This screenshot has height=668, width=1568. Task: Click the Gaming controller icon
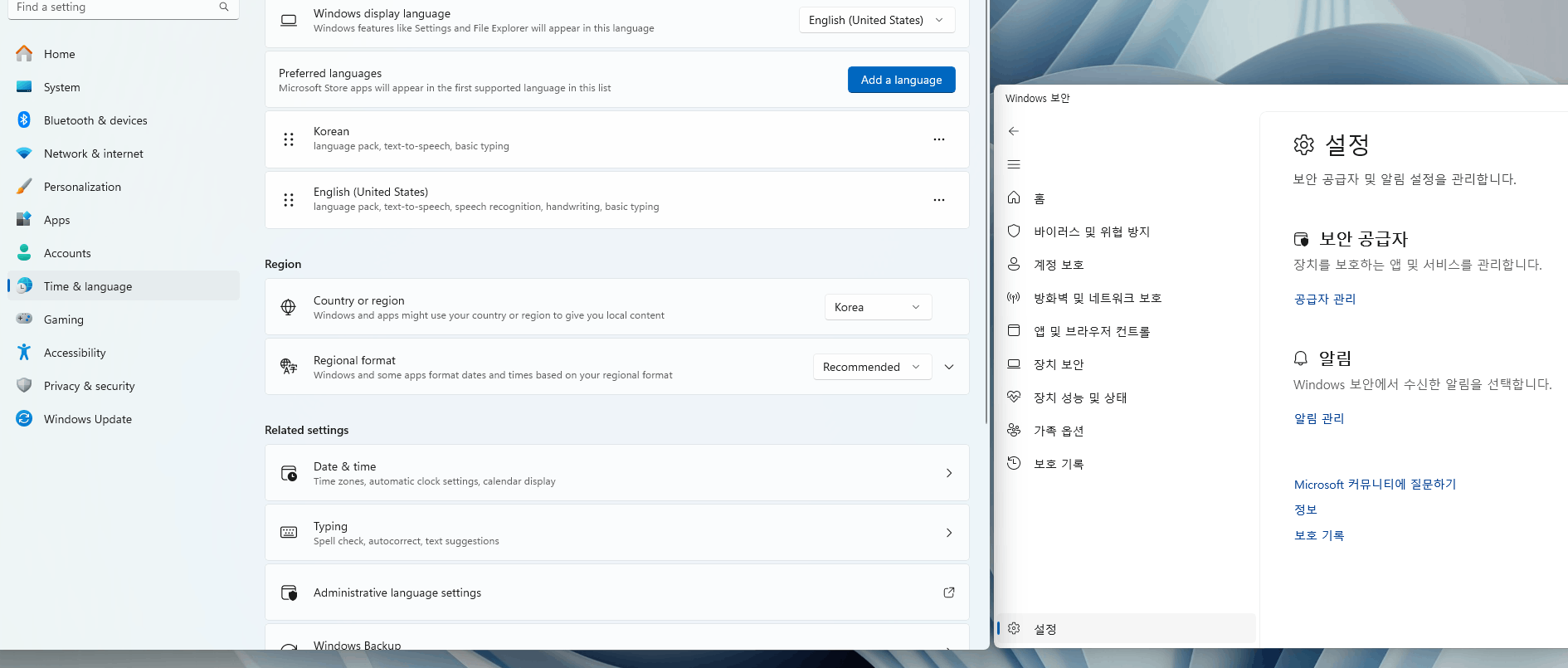tap(24, 319)
